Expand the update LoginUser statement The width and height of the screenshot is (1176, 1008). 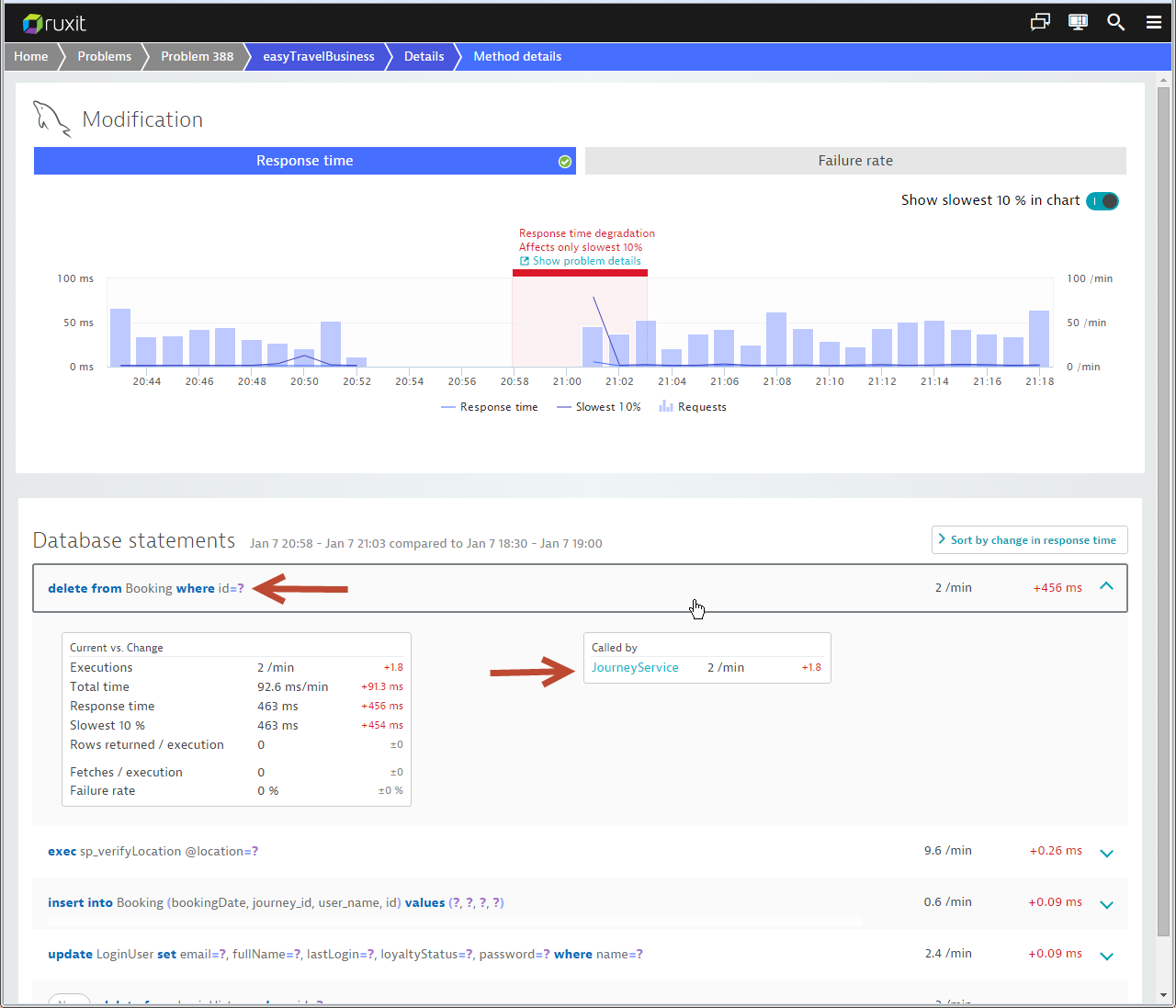point(1106,956)
